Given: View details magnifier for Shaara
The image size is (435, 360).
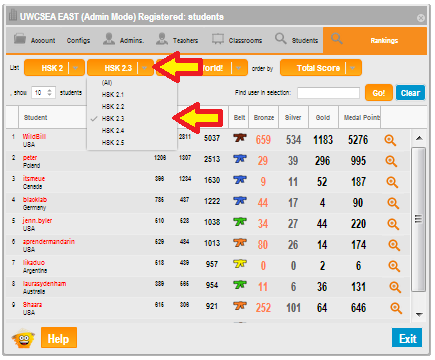Looking at the screenshot, I should click(x=396, y=308).
